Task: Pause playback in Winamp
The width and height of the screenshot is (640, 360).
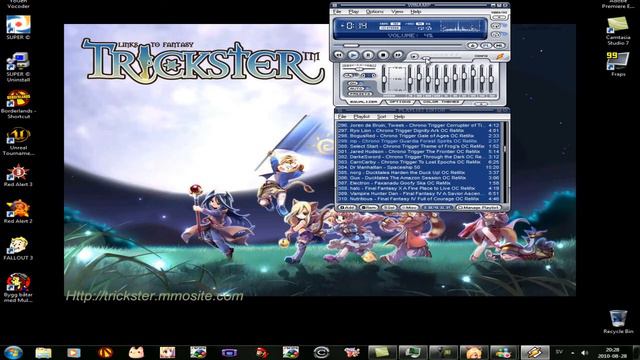Action: click(x=368, y=55)
